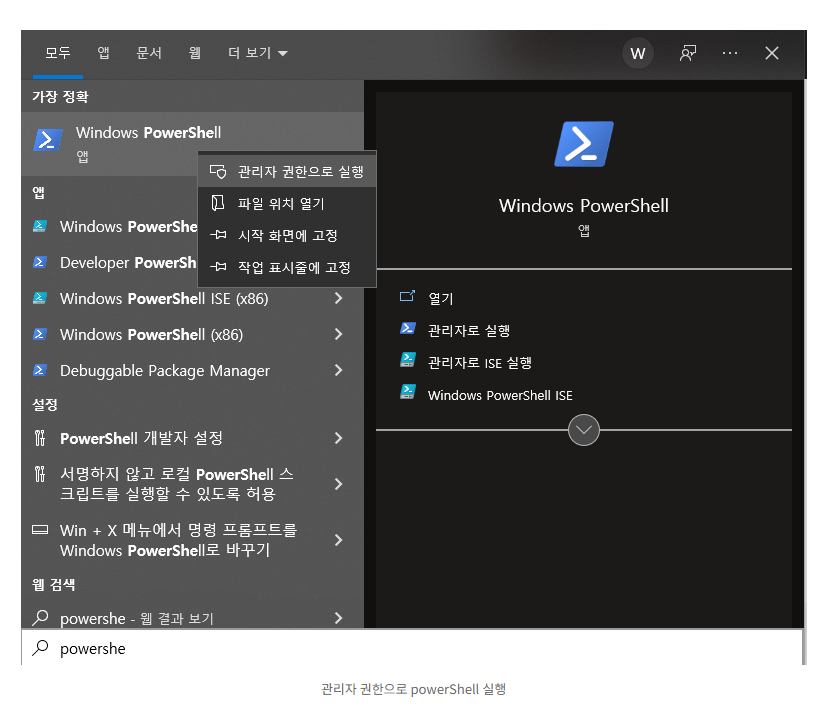This screenshot has height=707, width=826.
Task: Click the settings icon beside 서명하지 않고 로컬 PowerShell
Action: click(x=40, y=474)
